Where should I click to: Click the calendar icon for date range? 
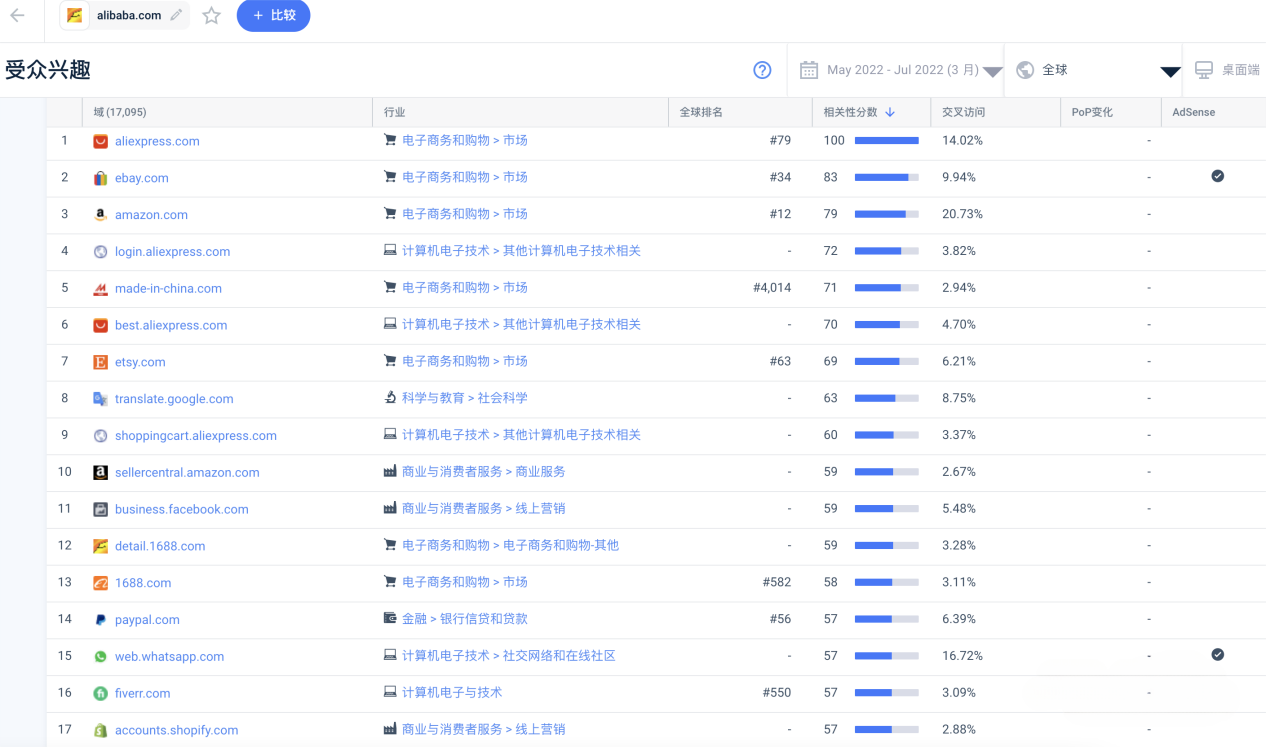[809, 70]
